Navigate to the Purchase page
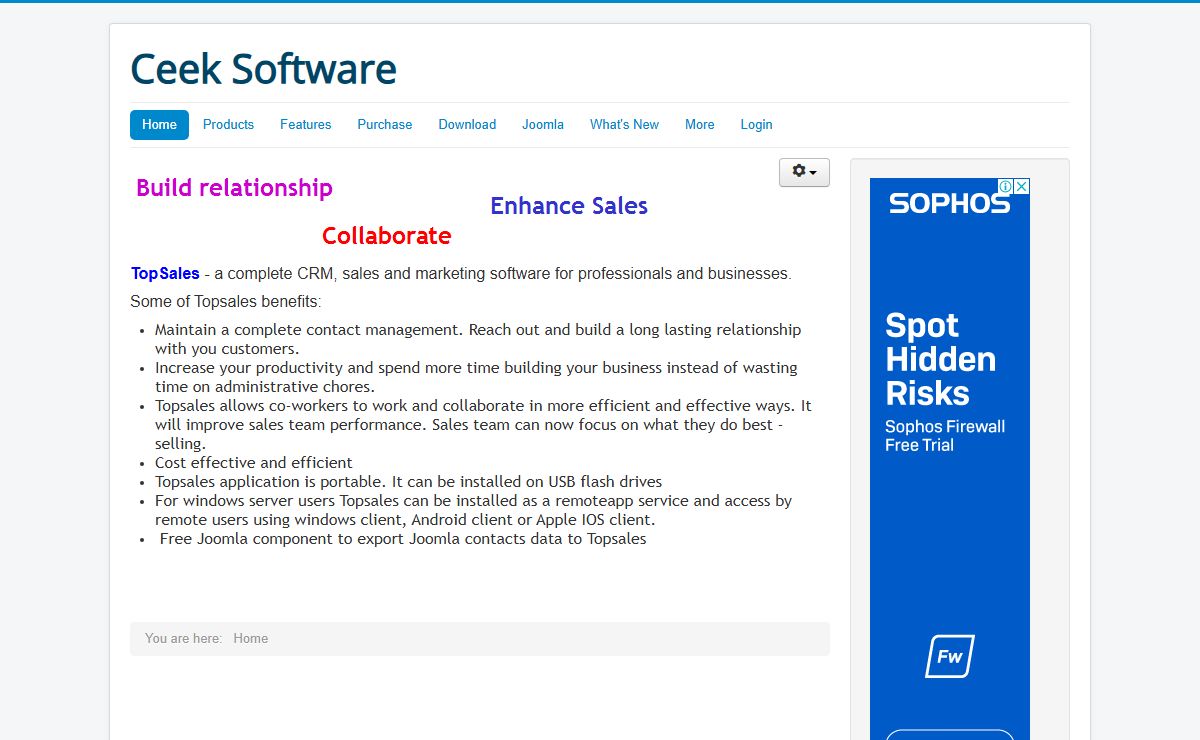This screenshot has width=1200, height=740. (x=385, y=125)
